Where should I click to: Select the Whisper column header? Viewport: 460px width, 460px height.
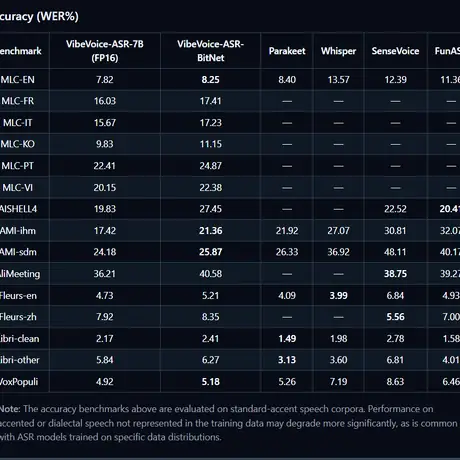click(338, 51)
